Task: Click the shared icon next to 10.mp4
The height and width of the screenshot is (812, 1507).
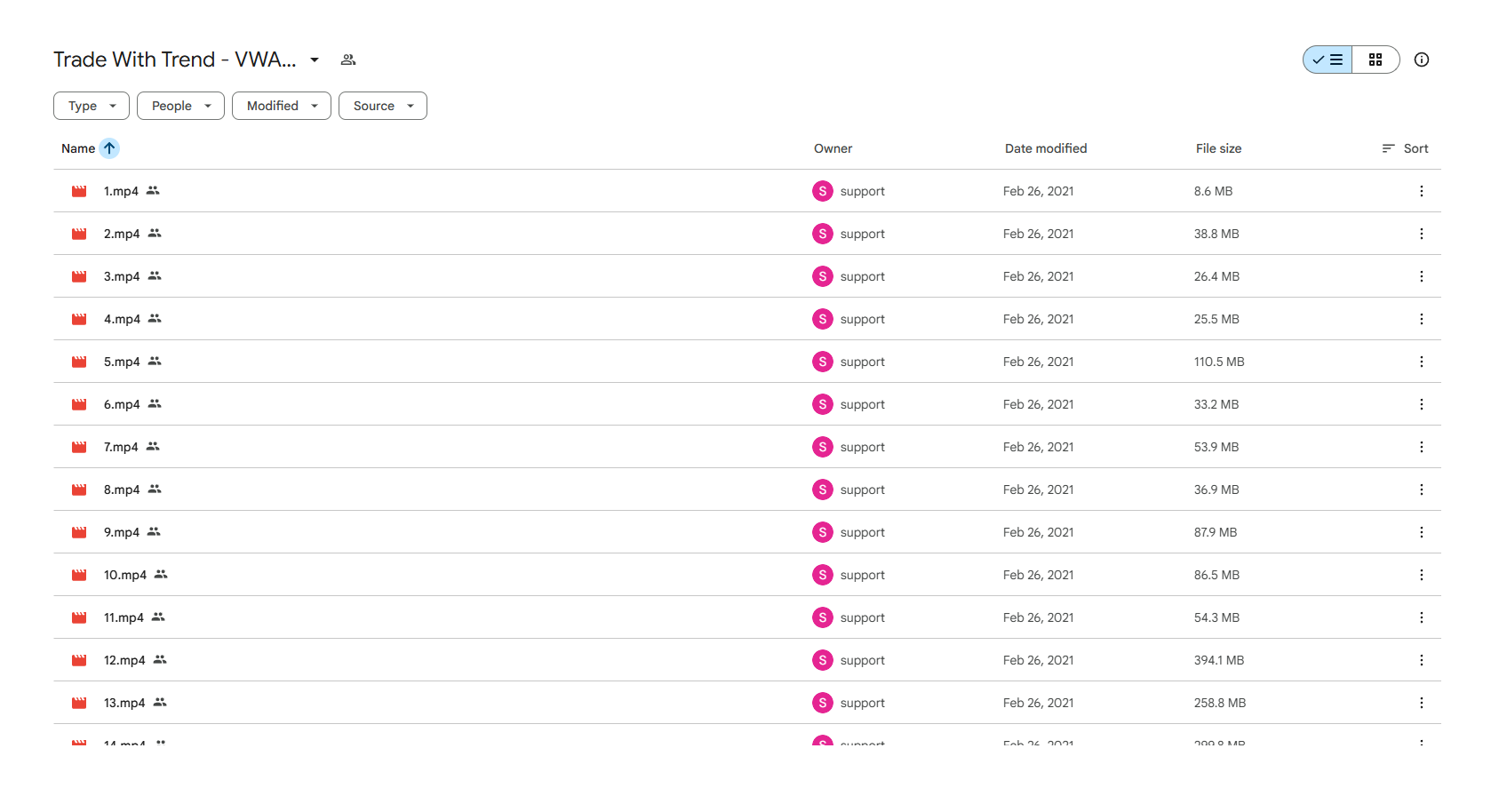Action: [161, 575]
